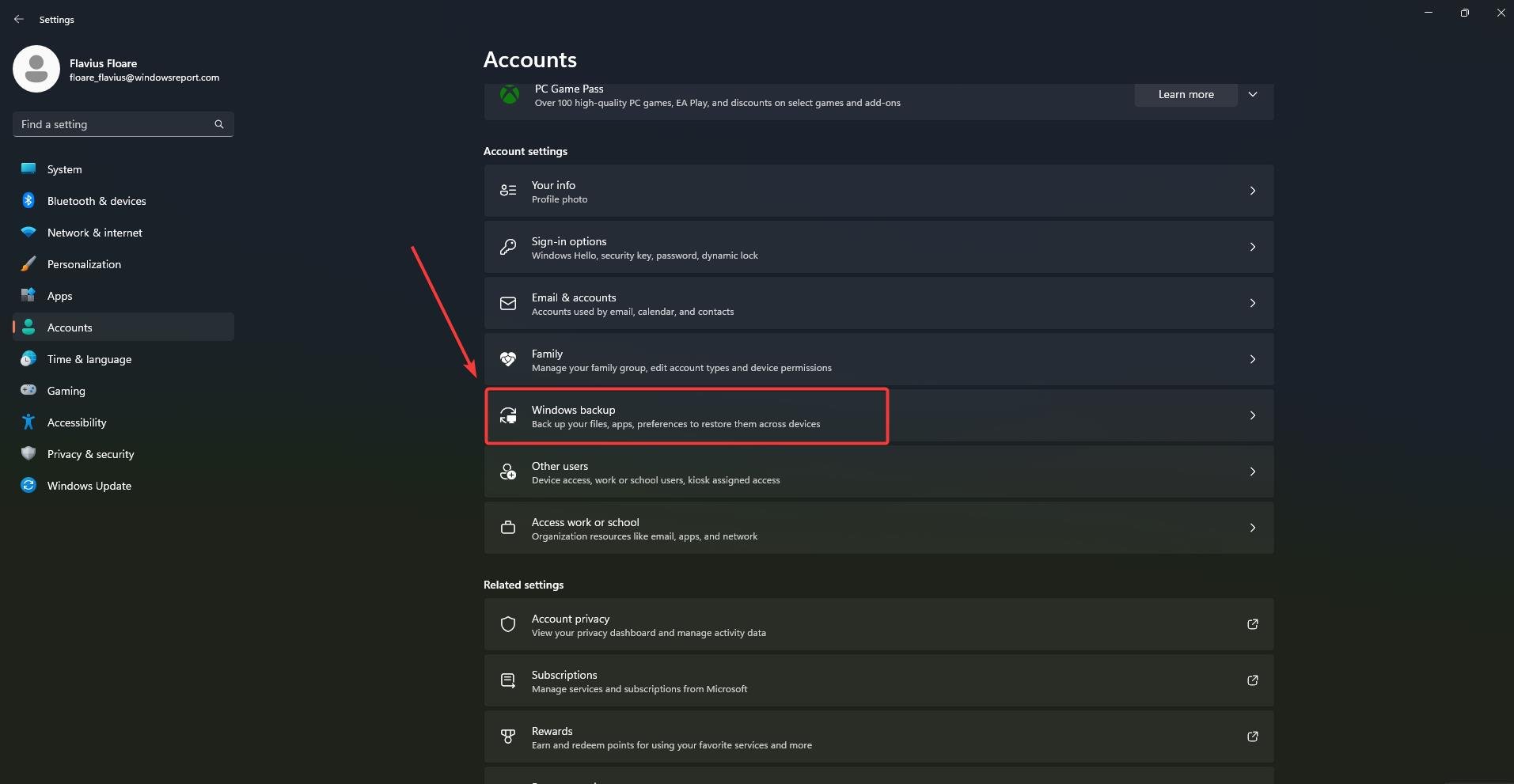Open Windows backup chevron arrow
Viewport: 1514px width, 784px height.
1253,415
